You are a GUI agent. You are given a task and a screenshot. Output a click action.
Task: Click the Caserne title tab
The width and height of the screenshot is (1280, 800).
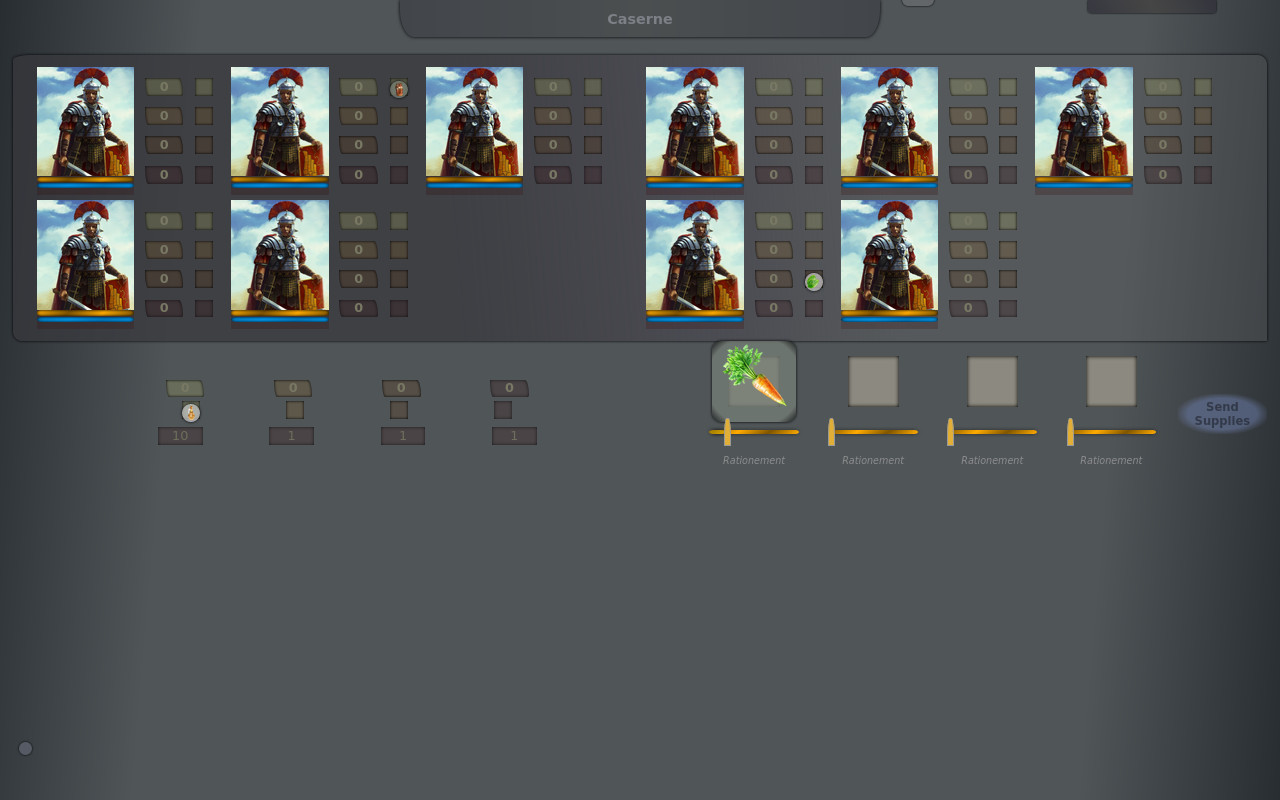640,19
